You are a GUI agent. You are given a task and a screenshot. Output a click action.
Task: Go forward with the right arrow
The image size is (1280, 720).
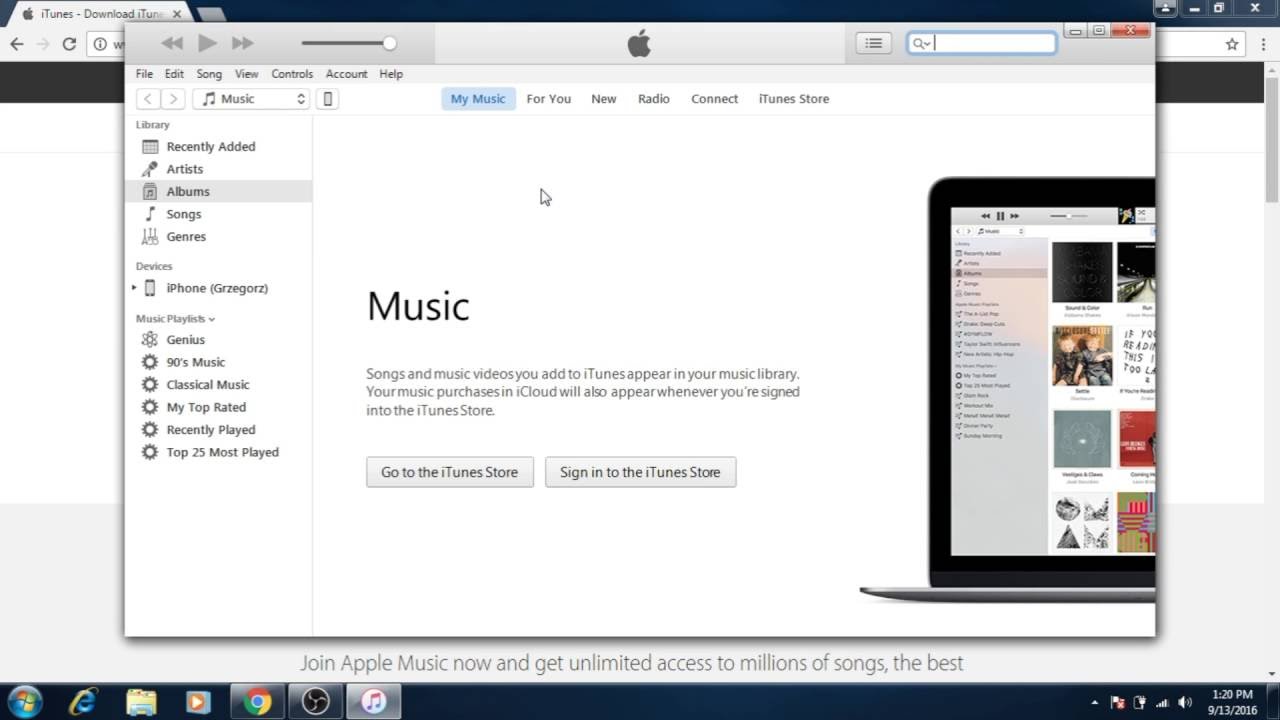173,99
